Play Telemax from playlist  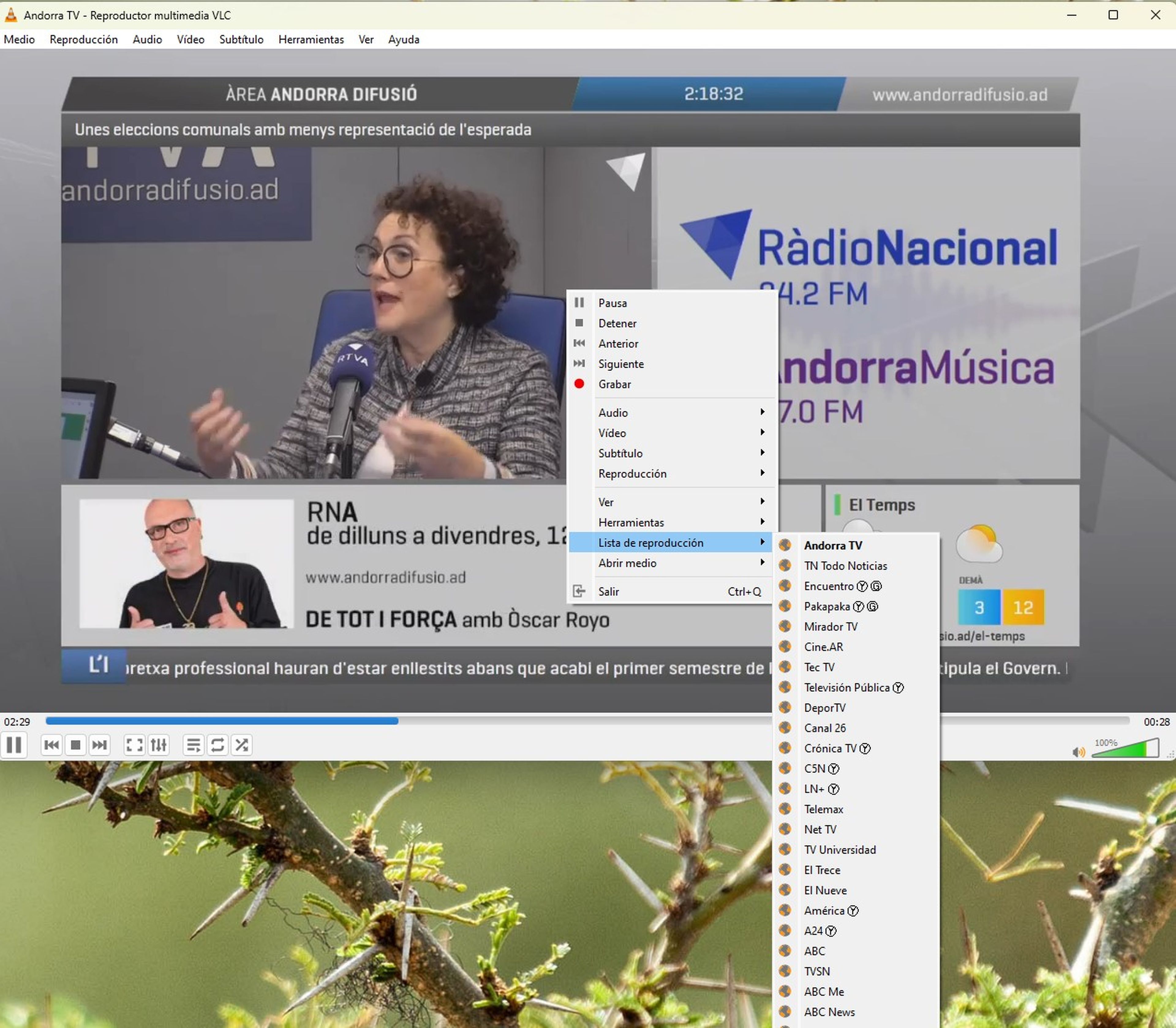pyautogui.click(x=856, y=809)
